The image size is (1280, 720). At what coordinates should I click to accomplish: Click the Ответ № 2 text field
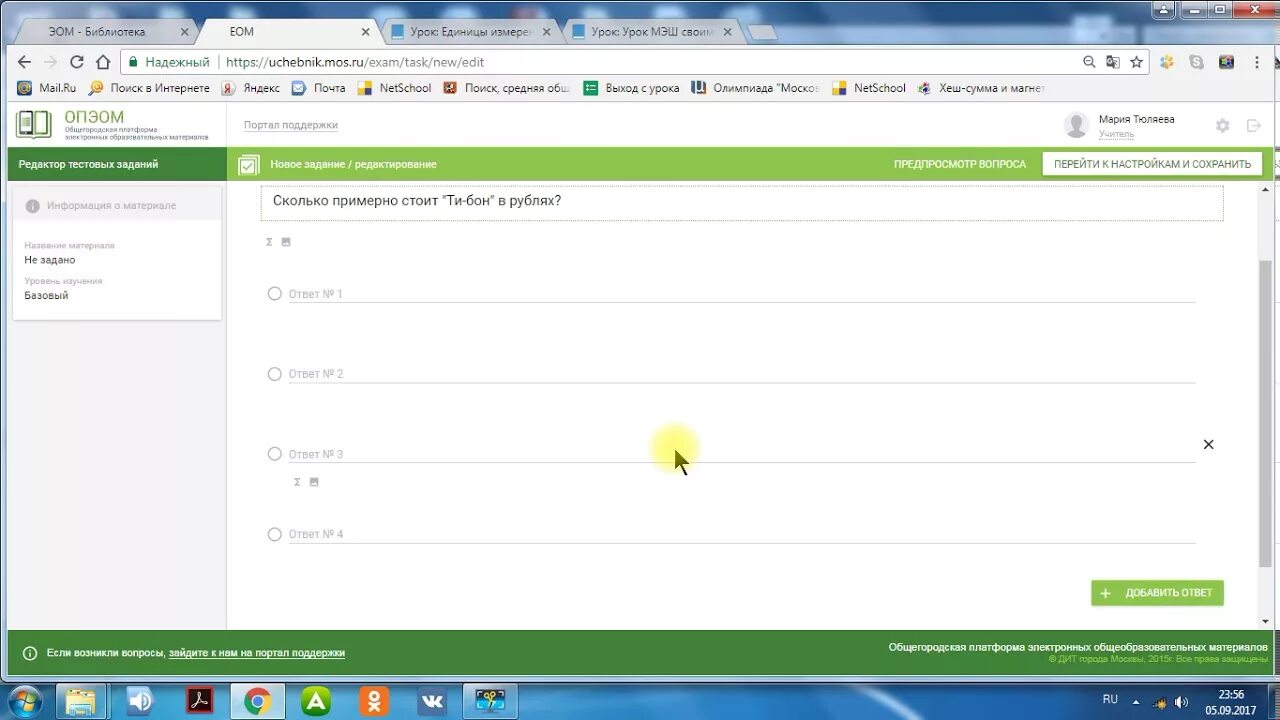point(742,374)
